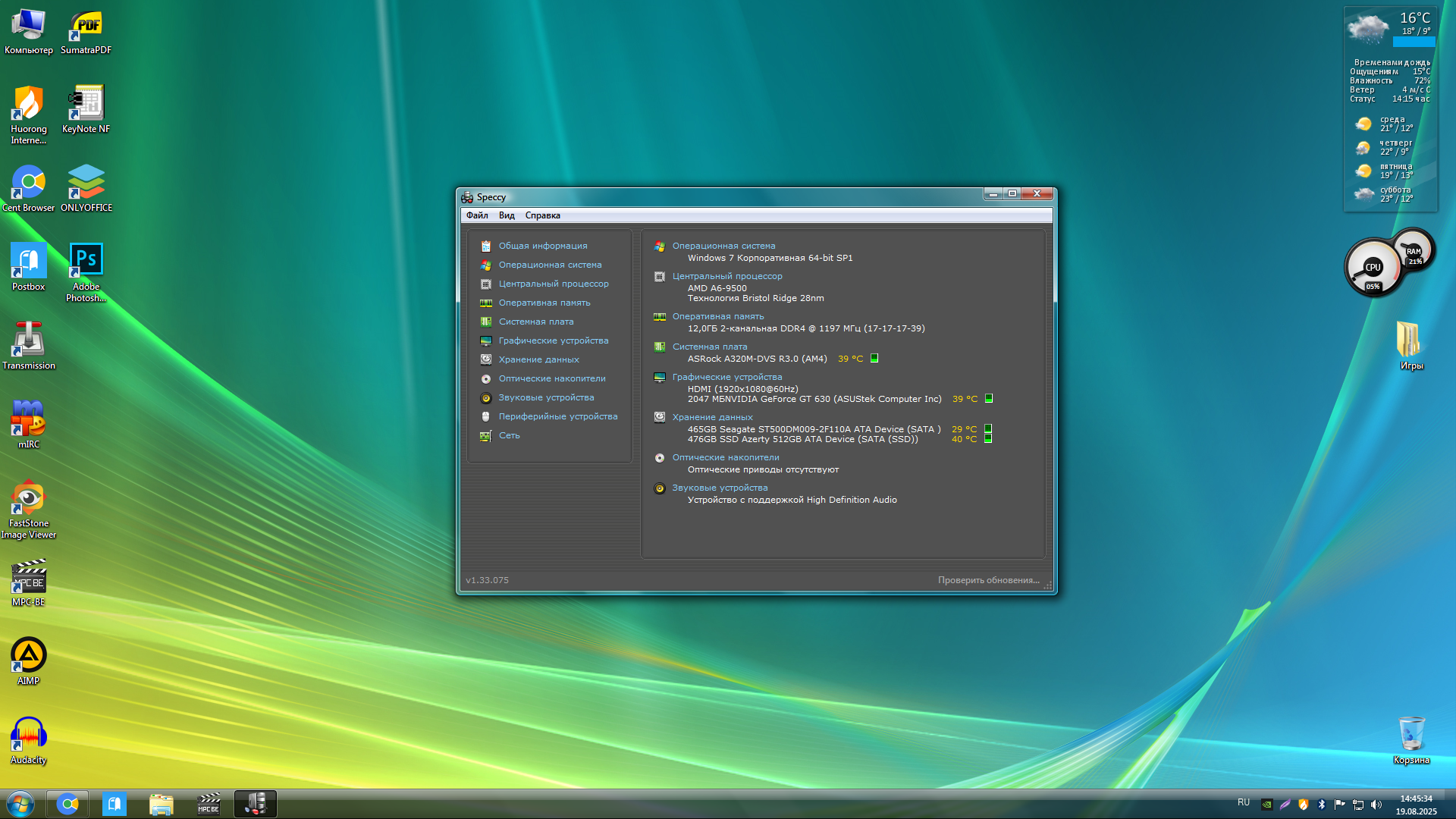Click the Операционная система summary heading link
This screenshot has height=819, width=1456.
723,246
